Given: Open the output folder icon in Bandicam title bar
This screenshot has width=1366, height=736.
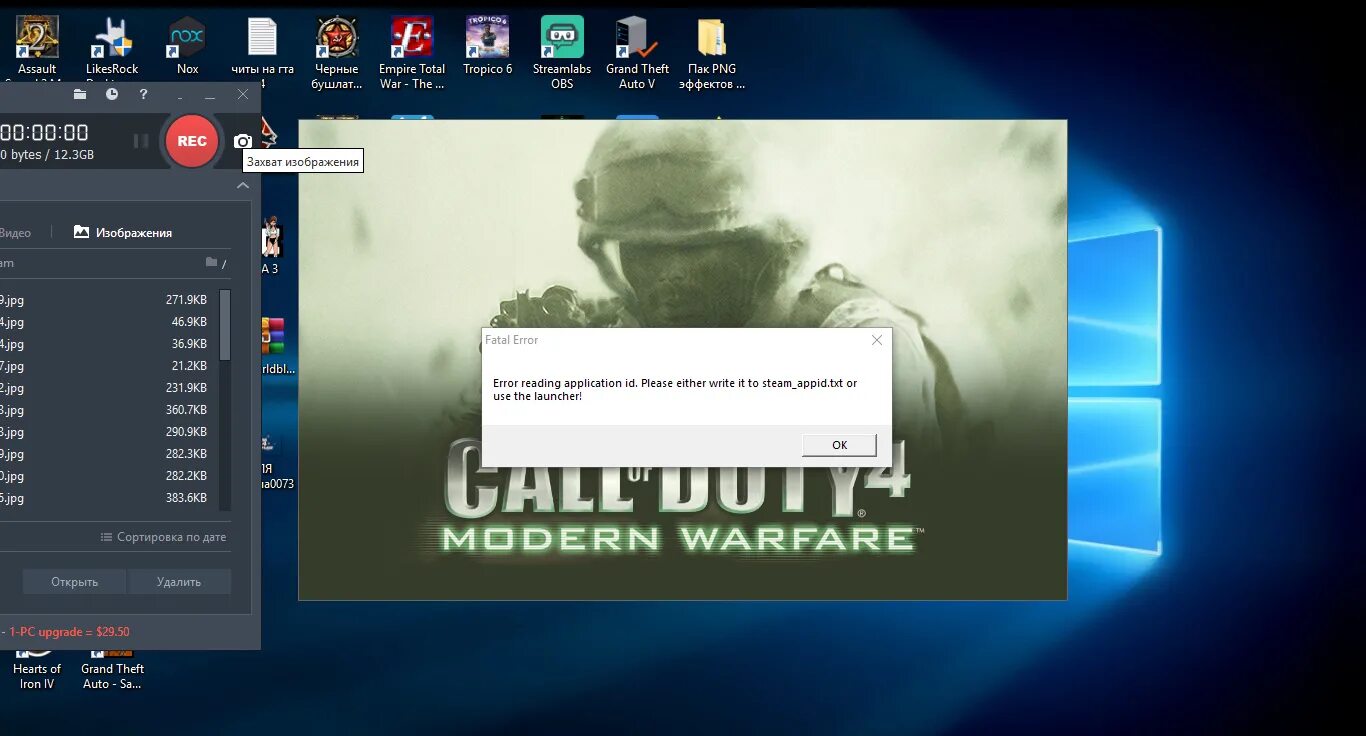Looking at the screenshot, I should point(80,94).
